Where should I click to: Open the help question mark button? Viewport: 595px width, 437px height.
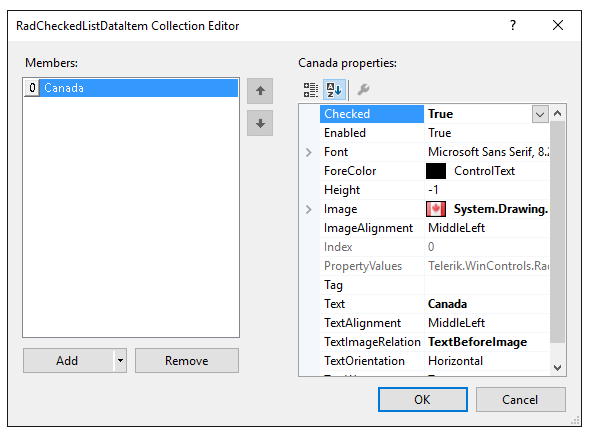513,25
